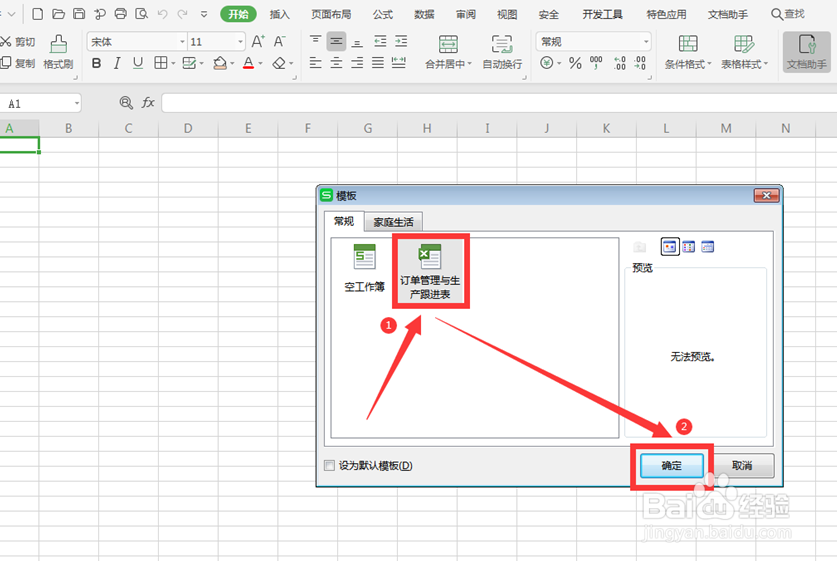Image resolution: width=837 pixels, height=561 pixels.
Task: Switch to the 公式 ribbon tab
Action: (x=383, y=14)
